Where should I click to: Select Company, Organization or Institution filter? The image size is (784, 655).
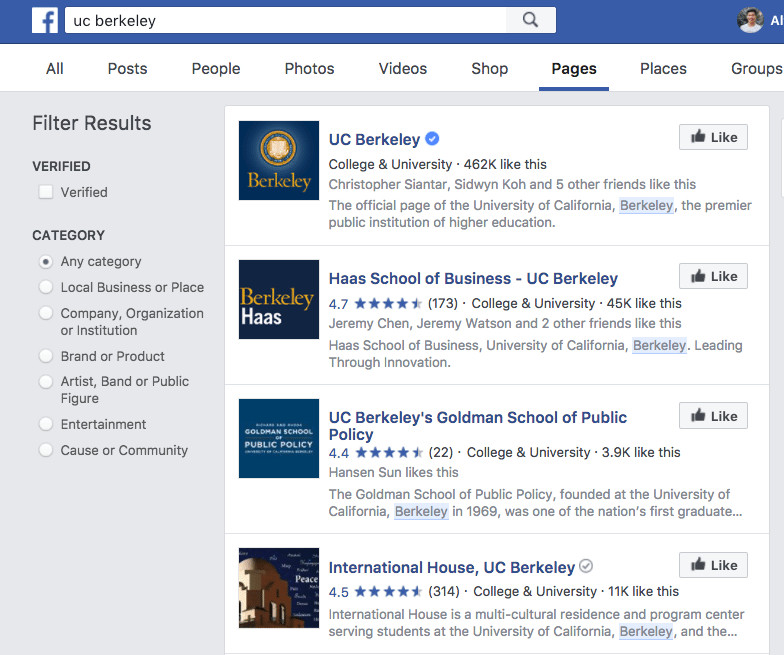(46, 313)
